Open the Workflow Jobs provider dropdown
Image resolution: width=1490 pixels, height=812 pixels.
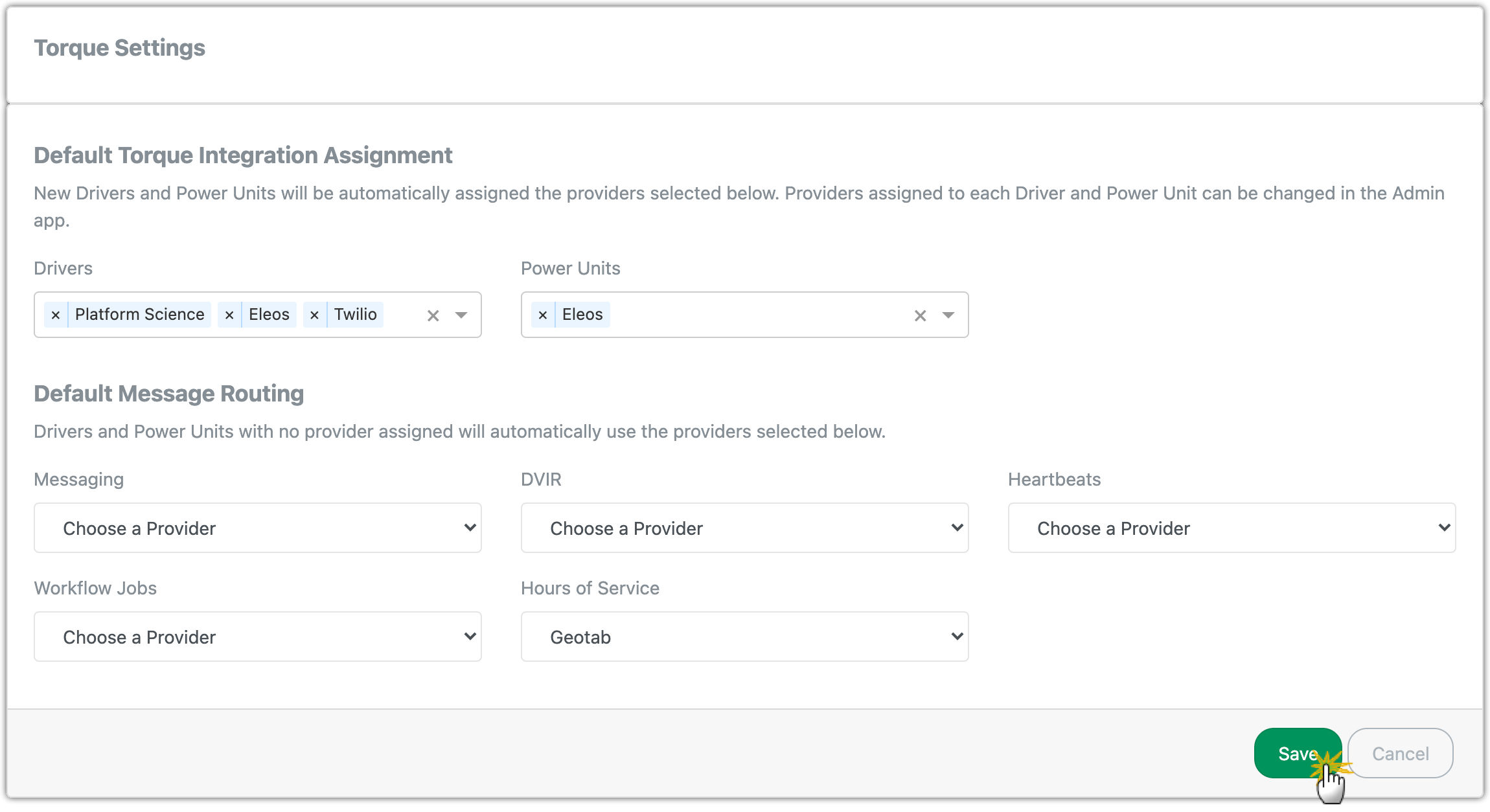(x=257, y=637)
